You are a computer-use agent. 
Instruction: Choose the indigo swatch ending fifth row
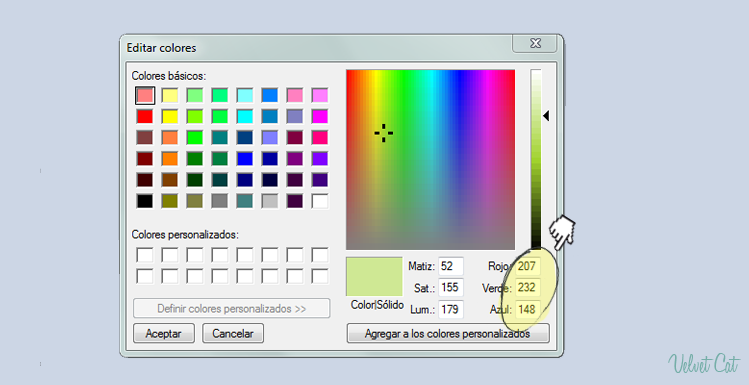pyautogui.click(x=320, y=180)
